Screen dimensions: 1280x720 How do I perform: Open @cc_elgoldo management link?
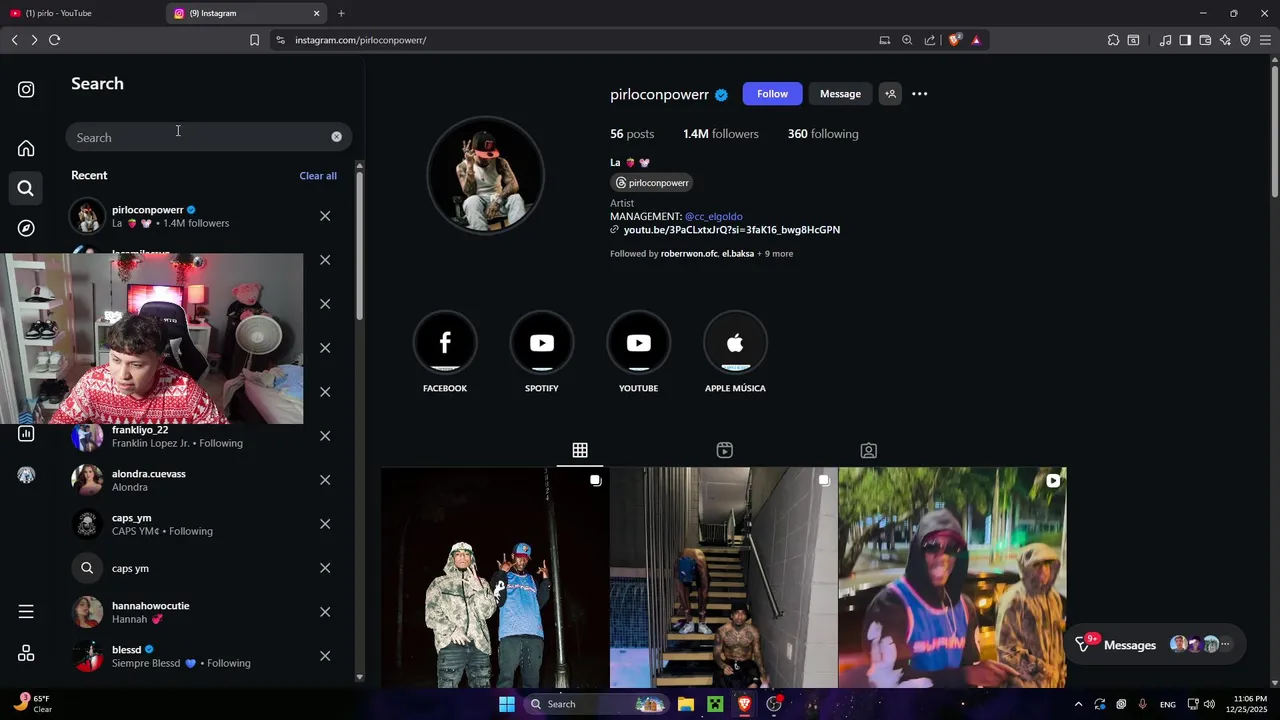tap(713, 216)
